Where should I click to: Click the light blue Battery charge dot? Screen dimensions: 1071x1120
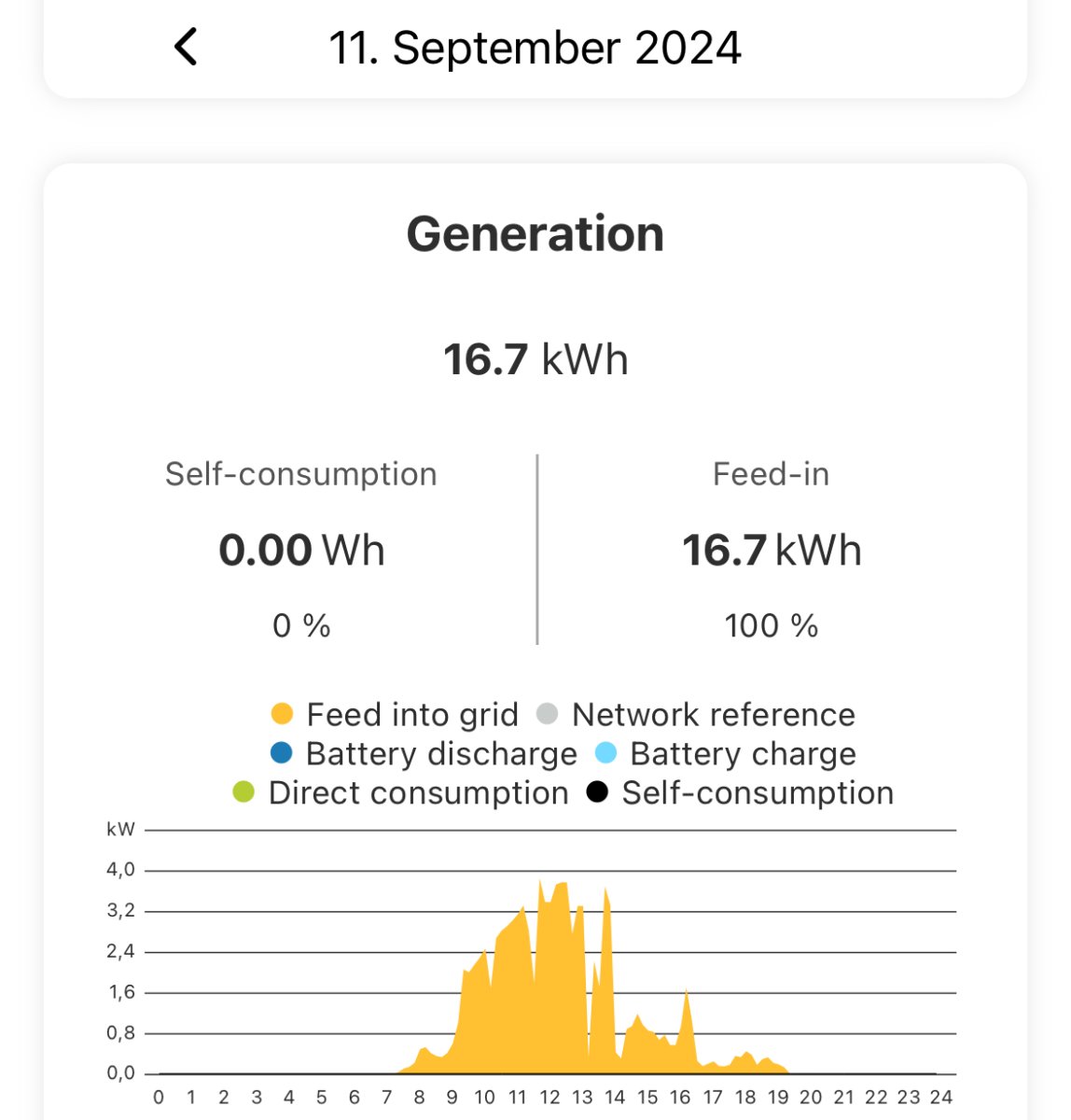(605, 753)
